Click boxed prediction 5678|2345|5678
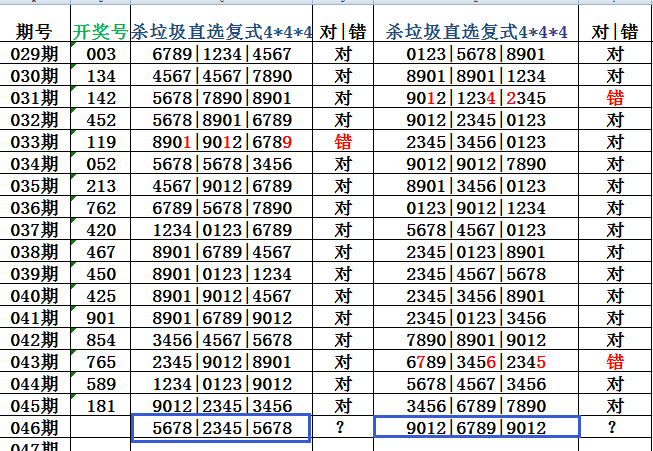Viewport: 653px width, 451px height. 222,428
